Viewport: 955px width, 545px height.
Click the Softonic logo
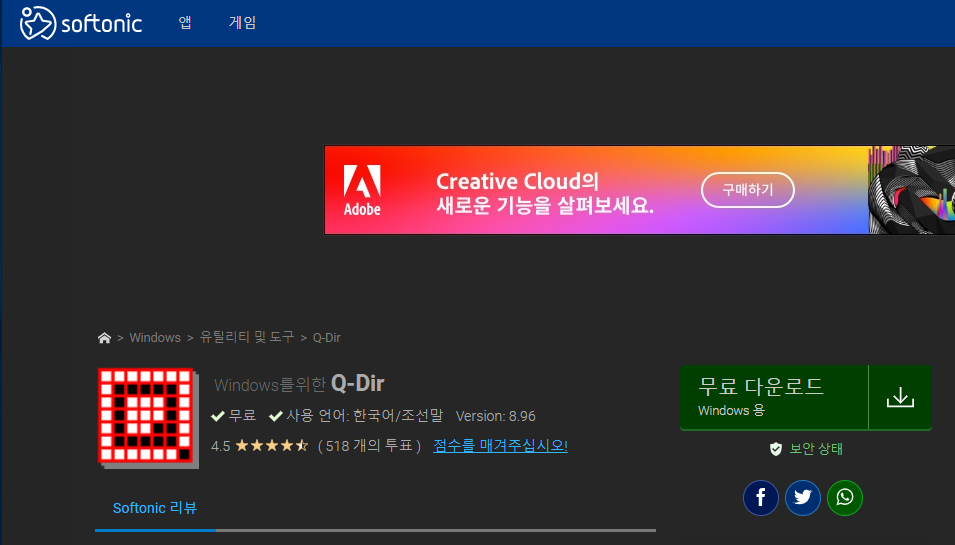tap(81, 23)
